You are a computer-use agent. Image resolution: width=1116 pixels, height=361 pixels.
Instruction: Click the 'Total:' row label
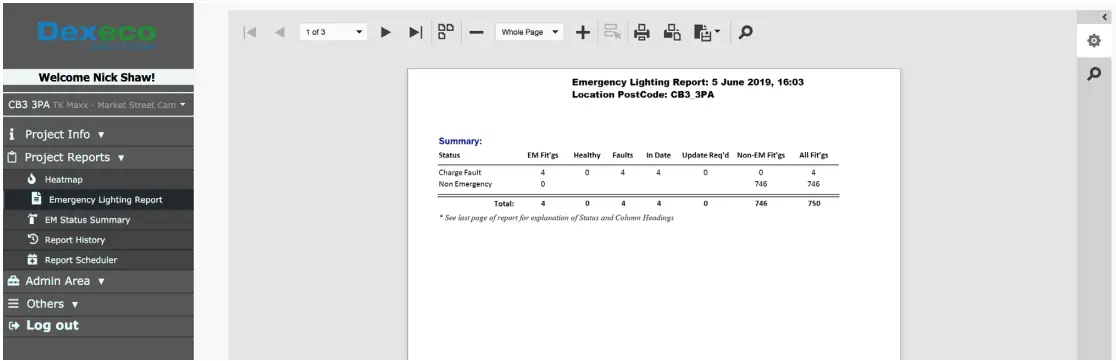[x=504, y=204]
